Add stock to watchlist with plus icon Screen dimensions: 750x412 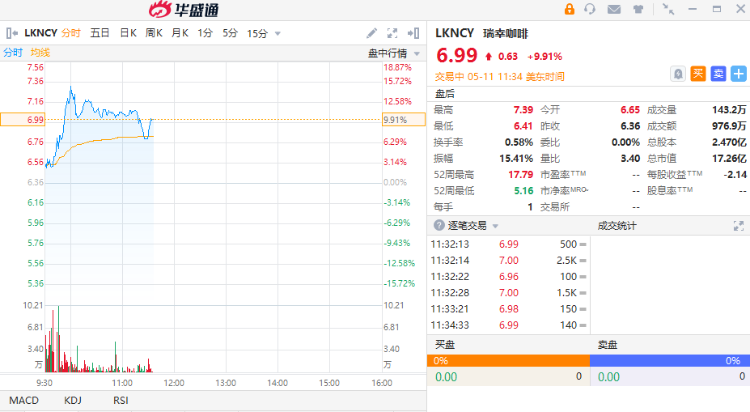[x=738, y=73]
